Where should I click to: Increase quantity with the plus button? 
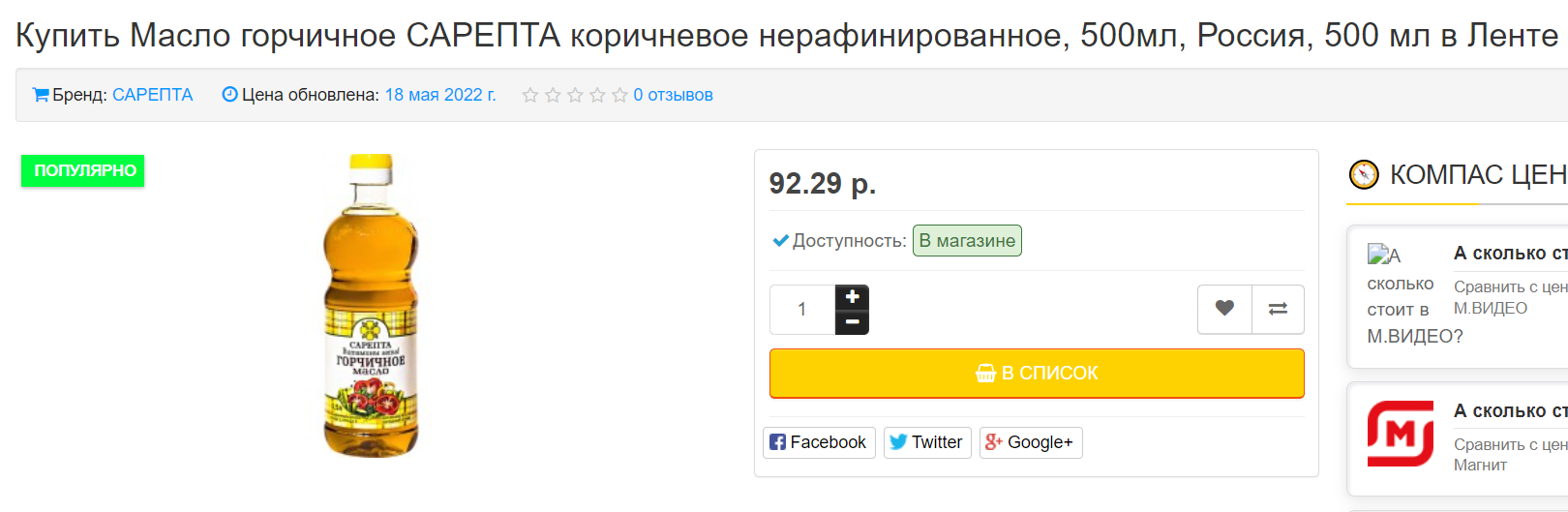click(852, 297)
